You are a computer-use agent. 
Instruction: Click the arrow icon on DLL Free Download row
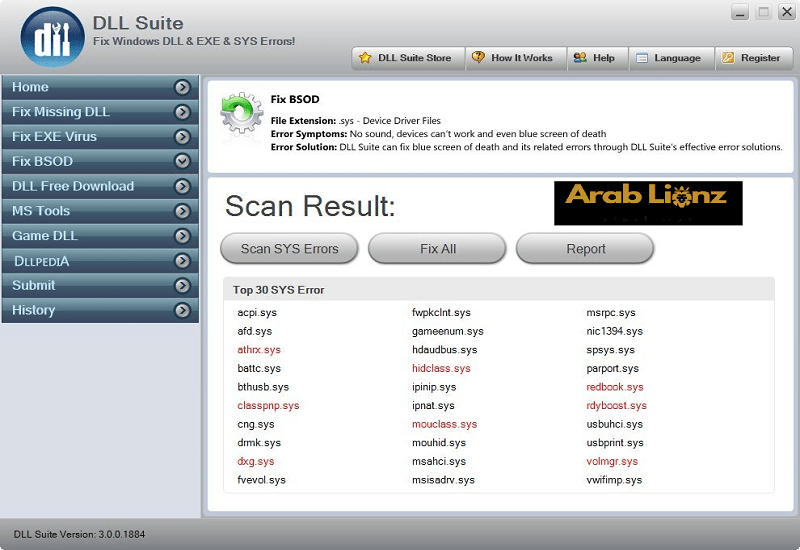[x=183, y=187]
